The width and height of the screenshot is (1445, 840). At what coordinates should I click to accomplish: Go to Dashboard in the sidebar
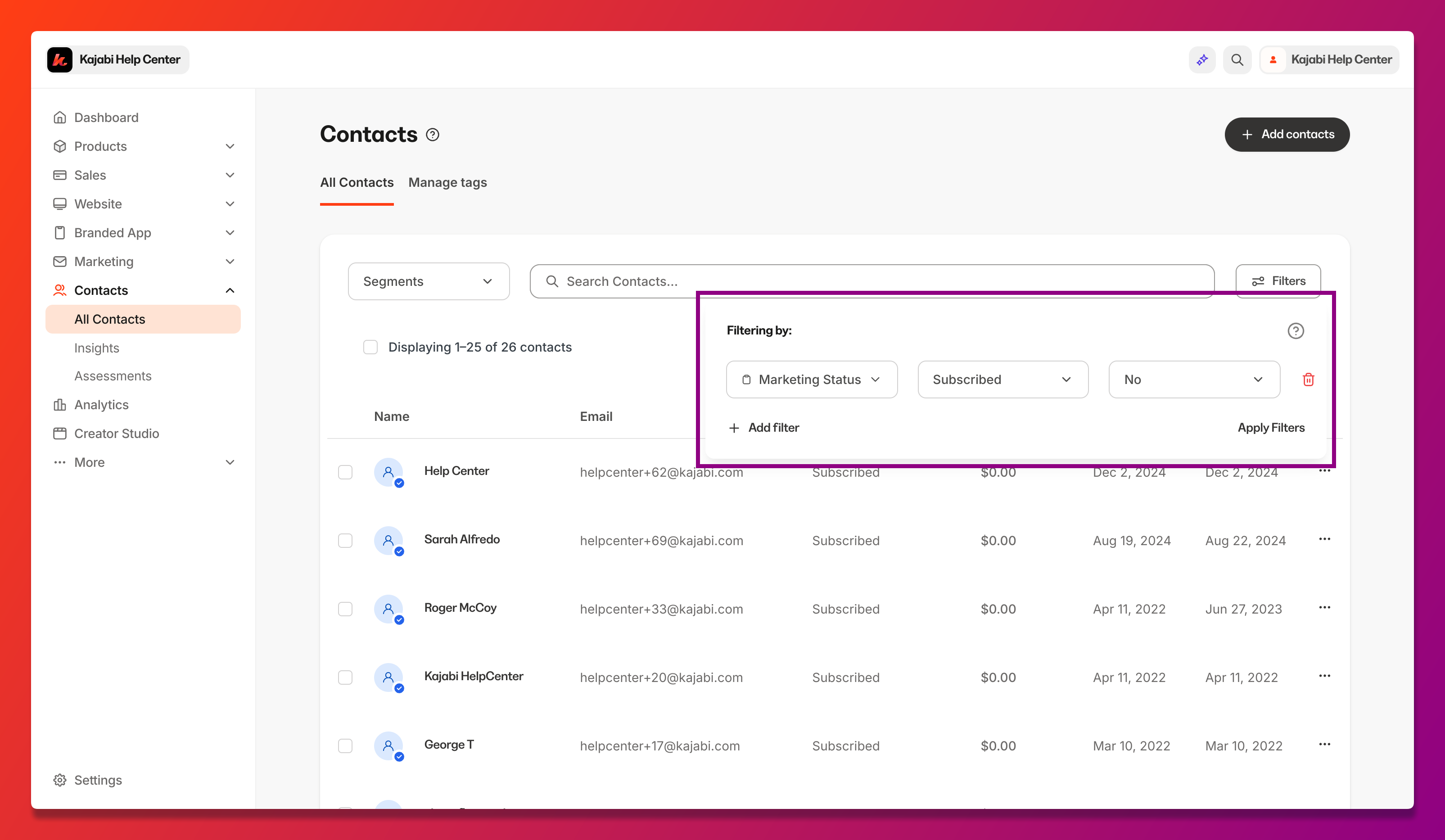[x=106, y=117]
